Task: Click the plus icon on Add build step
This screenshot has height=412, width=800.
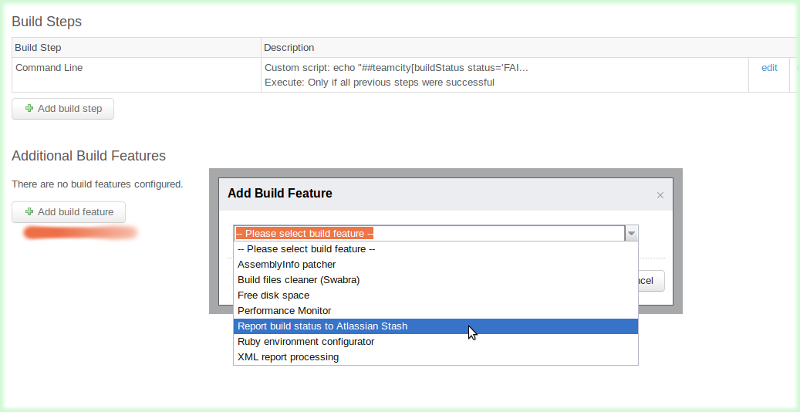Action: coord(29,108)
